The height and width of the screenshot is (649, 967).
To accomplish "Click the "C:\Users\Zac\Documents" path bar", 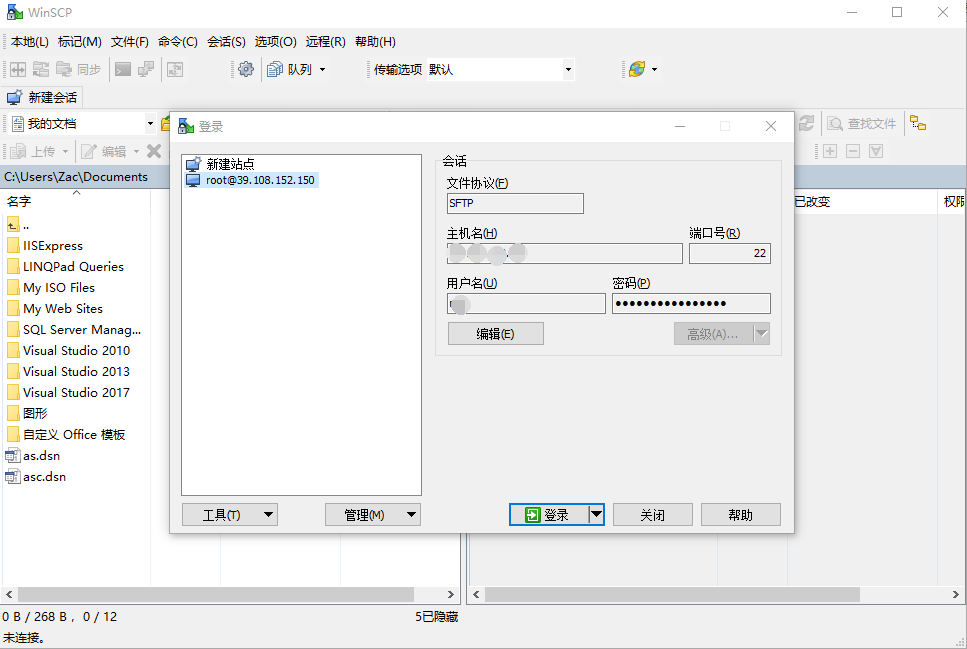I will 86,177.
